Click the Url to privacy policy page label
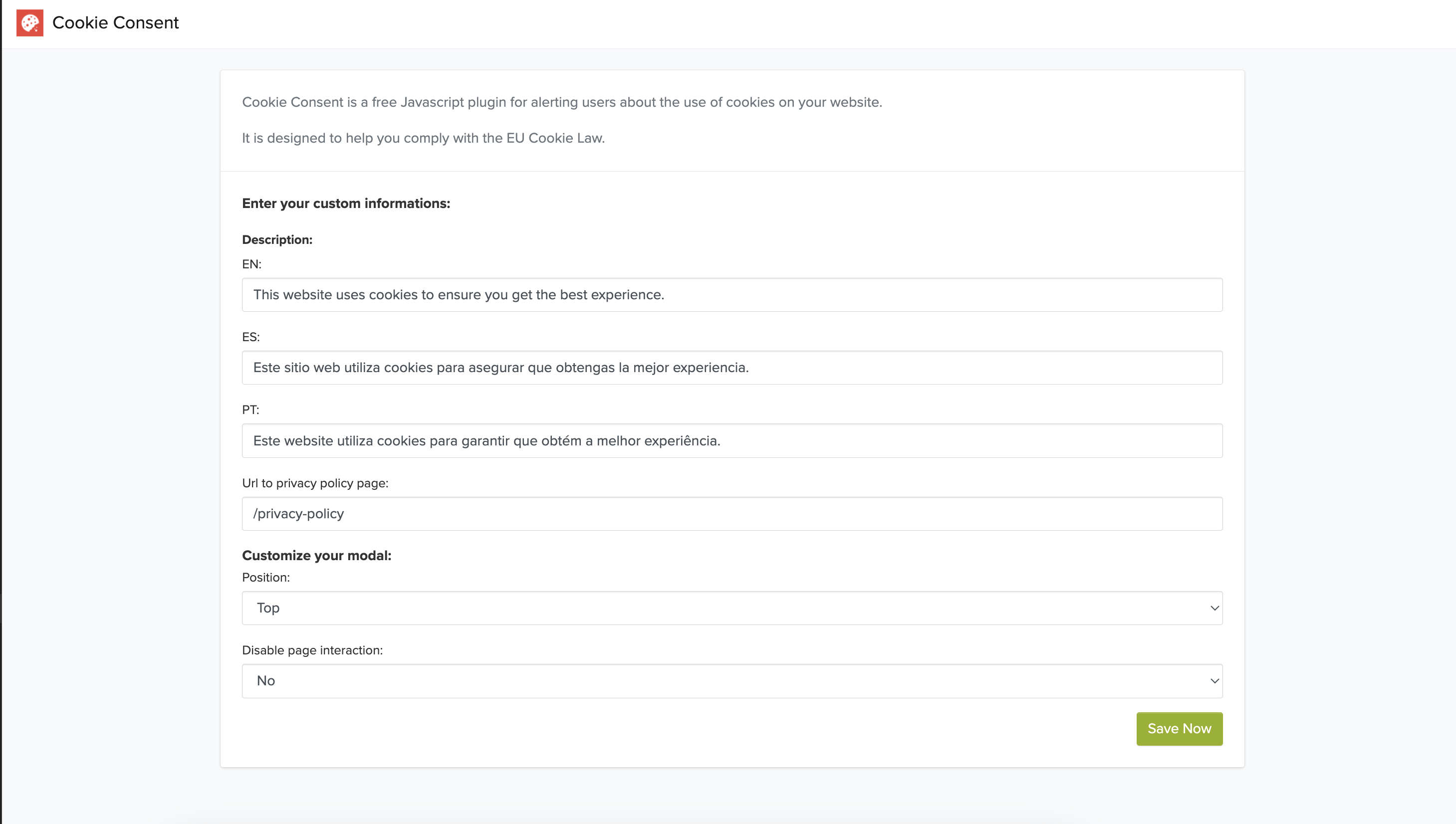Image resolution: width=1456 pixels, height=824 pixels. 315,483
